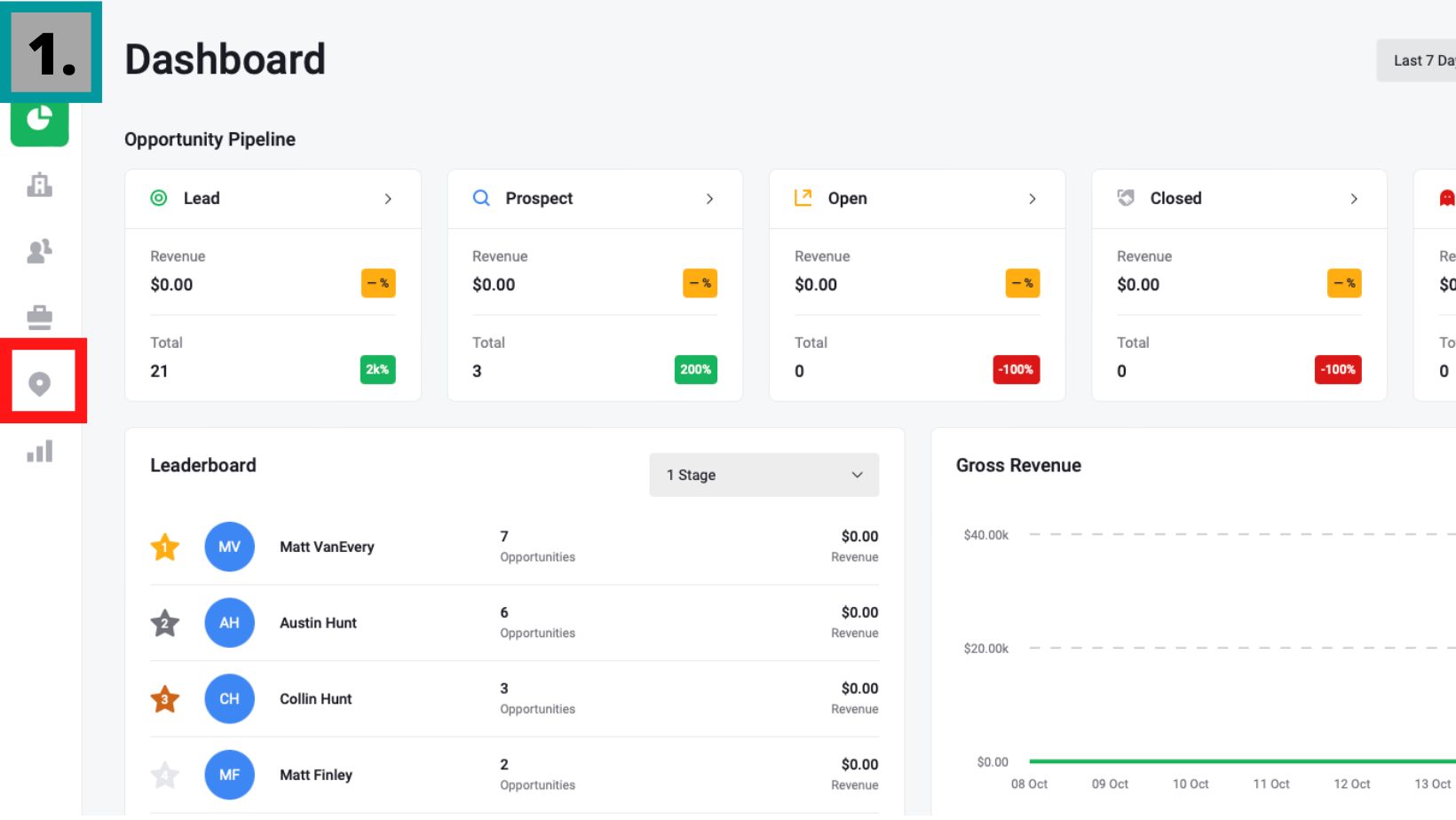The width and height of the screenshot is (1456, 820).
Task: Click the $40.00k axis label
Action: 986,535
